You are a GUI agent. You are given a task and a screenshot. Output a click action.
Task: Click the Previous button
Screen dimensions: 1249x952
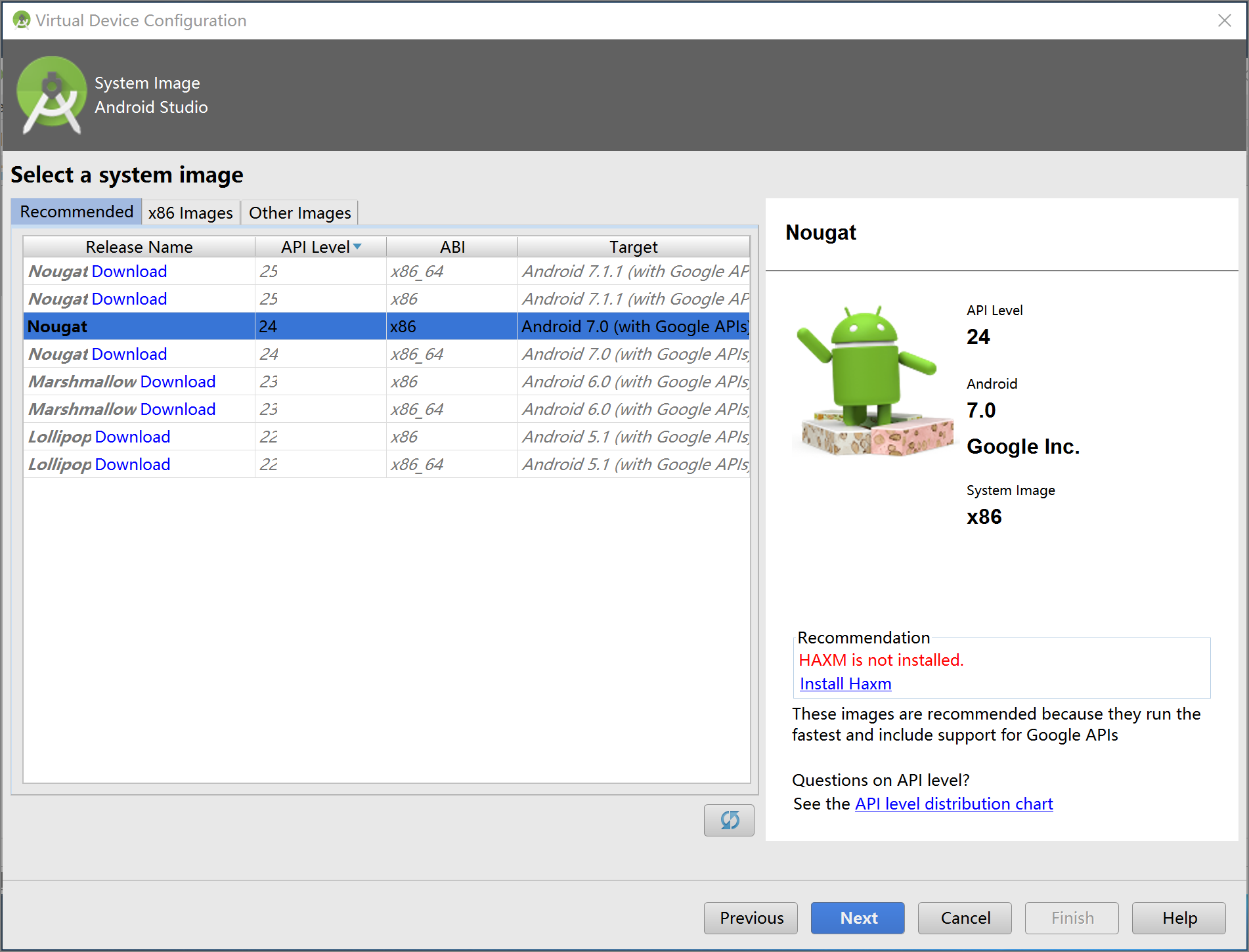click(x=751, y=918)
